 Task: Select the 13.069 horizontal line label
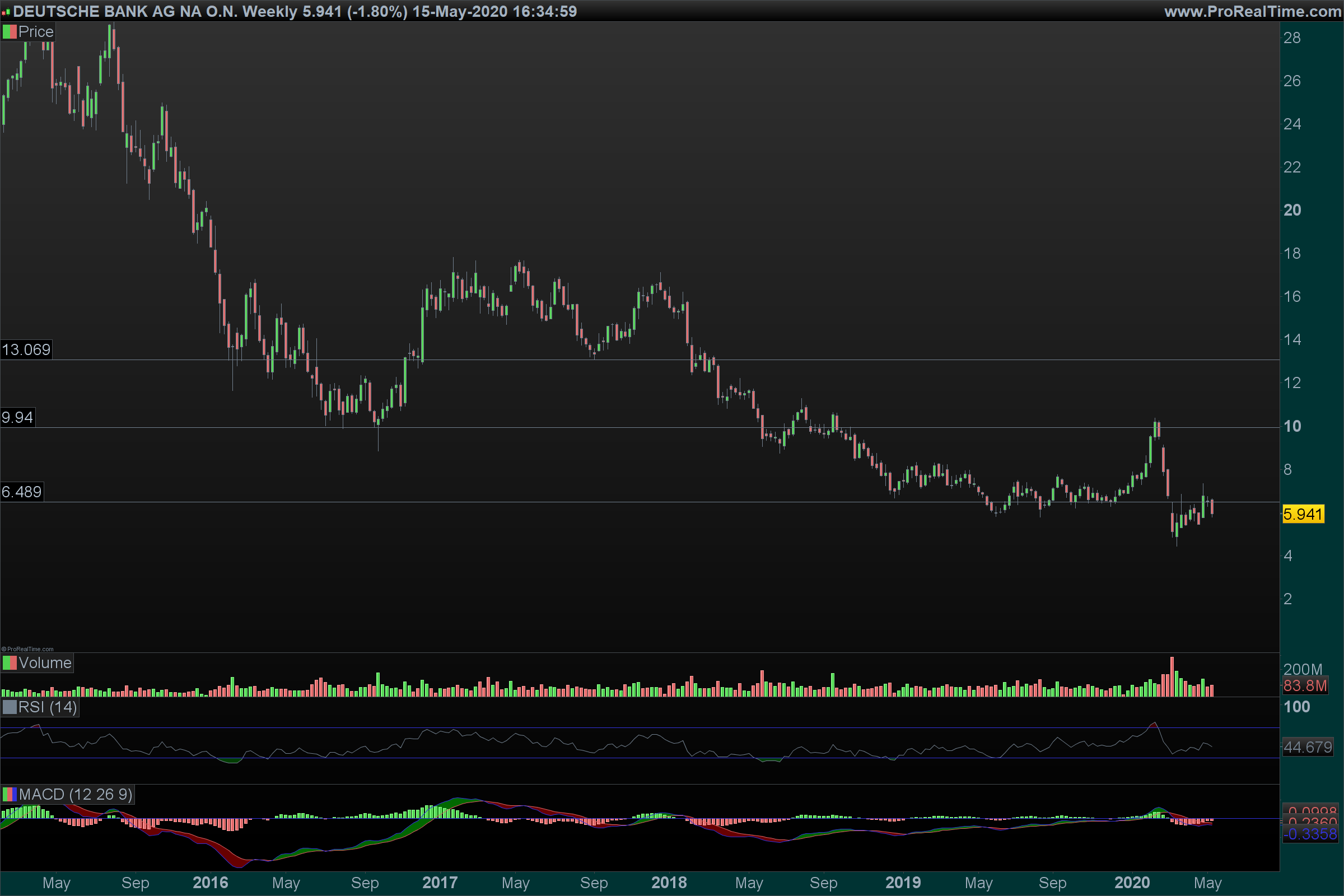pyautogui.click(x=26, y=349)
